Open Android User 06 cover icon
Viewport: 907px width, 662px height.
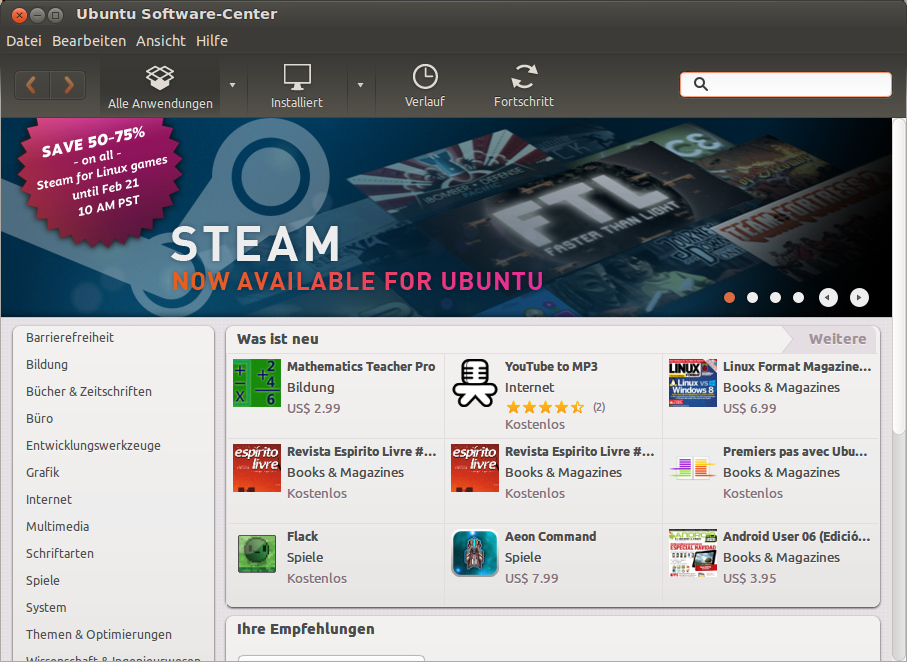coord(693,553)
